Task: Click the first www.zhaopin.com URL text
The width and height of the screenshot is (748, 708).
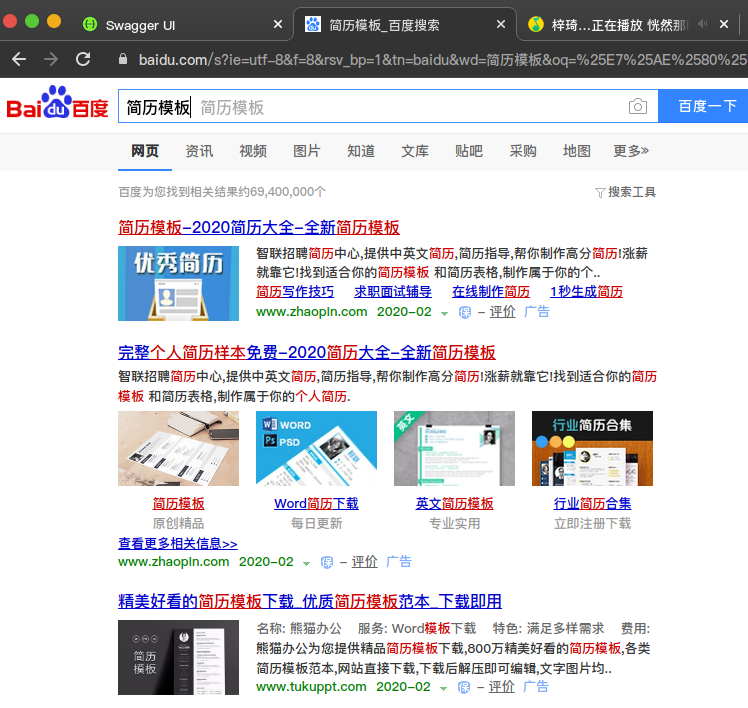Action: [312, 312]
